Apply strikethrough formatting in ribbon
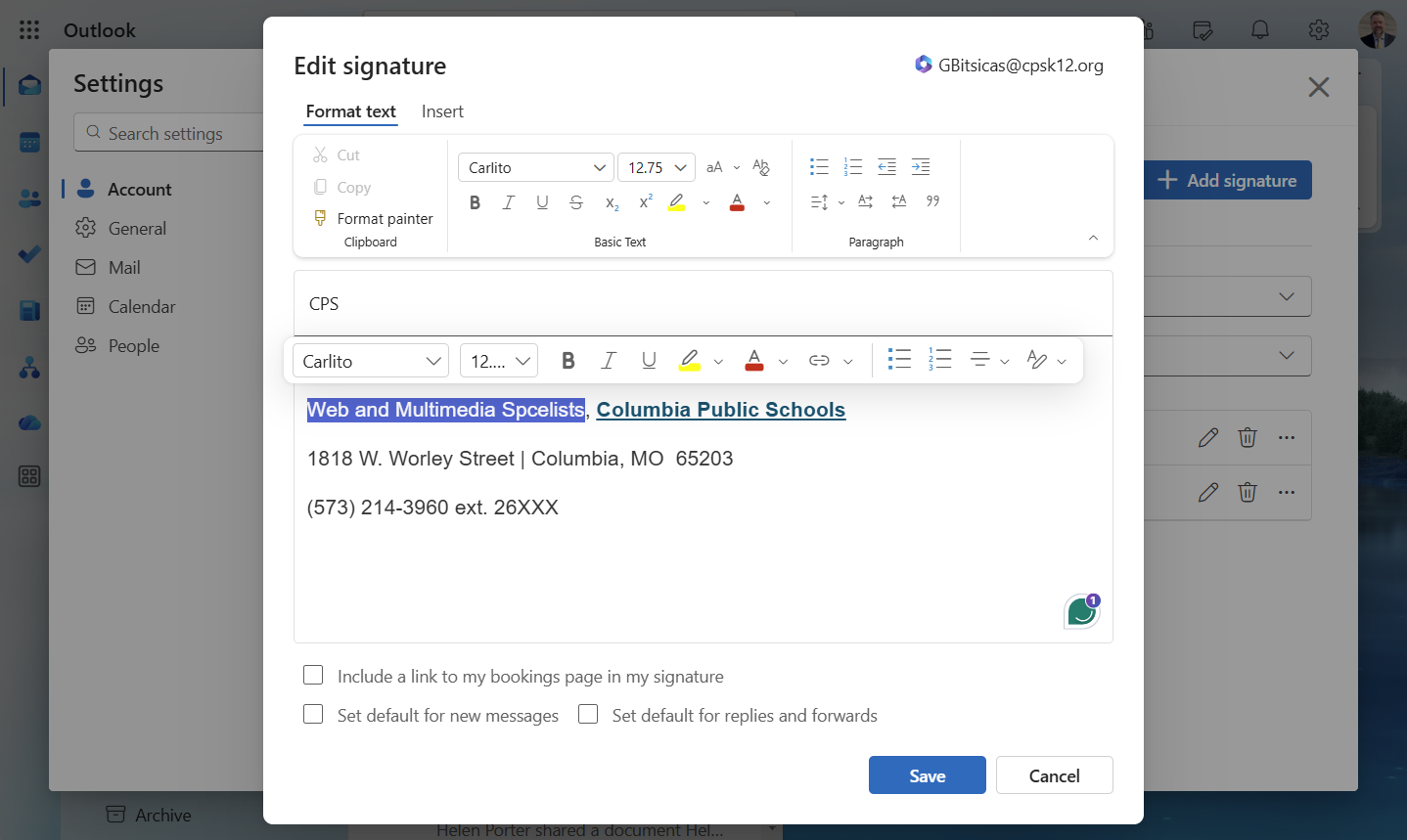 tap(576, 202)
